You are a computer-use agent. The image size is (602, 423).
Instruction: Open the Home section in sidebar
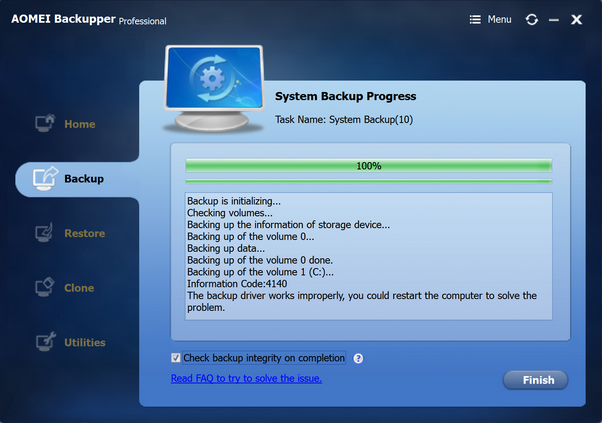[x=79, y=124]
